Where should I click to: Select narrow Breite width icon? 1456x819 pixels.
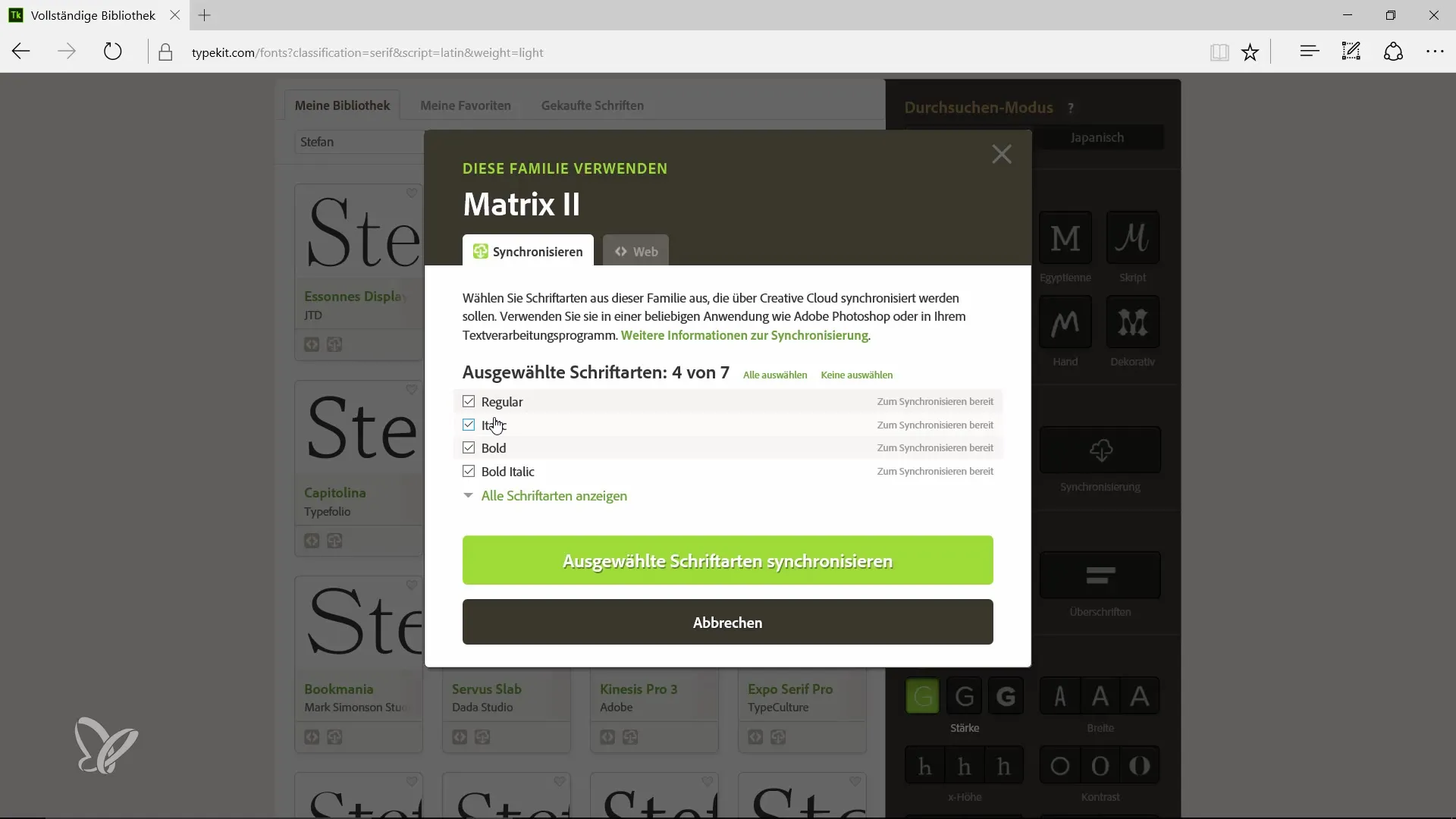[x=1060, y=696]
